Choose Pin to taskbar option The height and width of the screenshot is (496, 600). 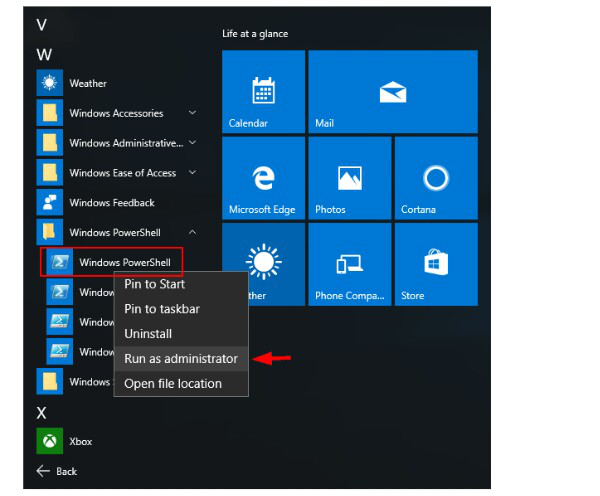(x=181, y=309)
